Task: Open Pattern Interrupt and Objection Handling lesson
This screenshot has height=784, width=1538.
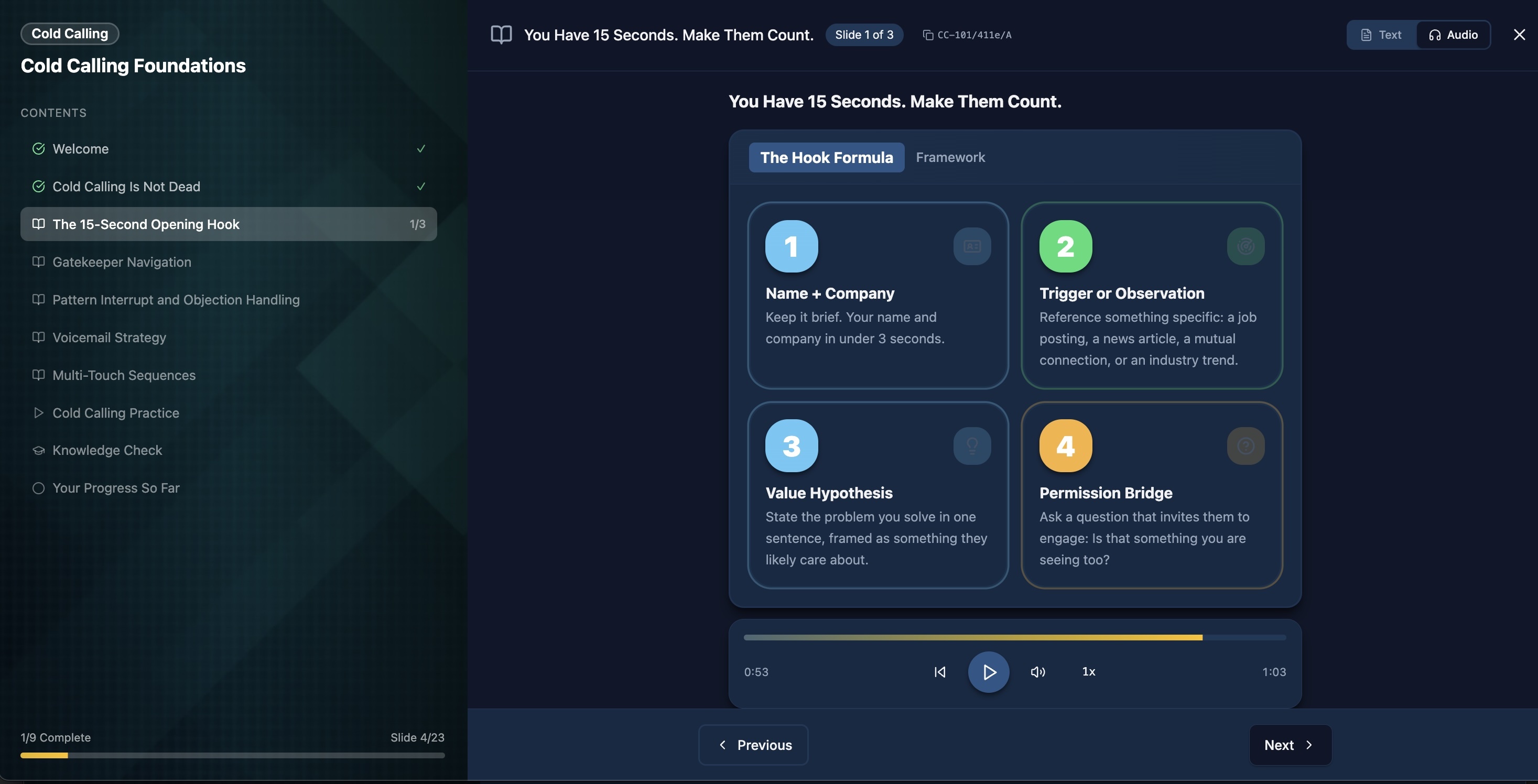Action: [x=229, y=300]
